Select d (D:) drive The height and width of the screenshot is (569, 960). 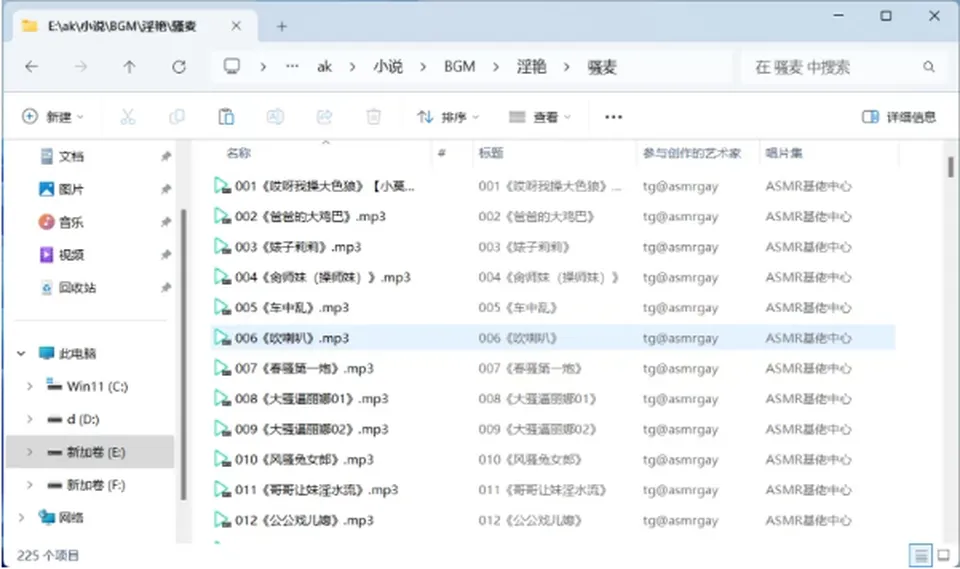[x=83, y=420]
